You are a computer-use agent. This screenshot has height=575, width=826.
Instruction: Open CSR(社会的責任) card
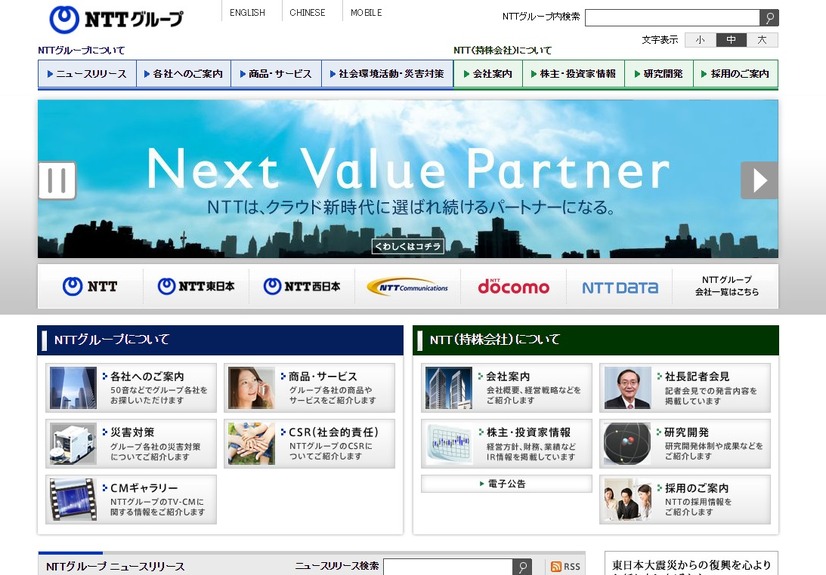309,444
